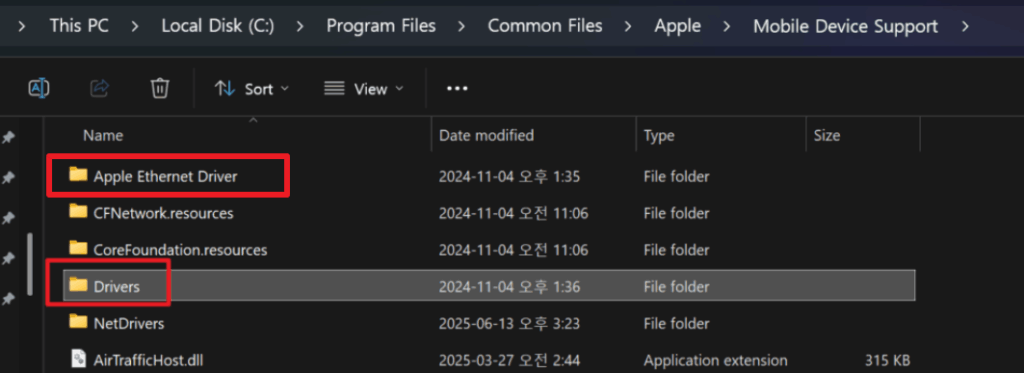This screenshot has width=1024, height=373.
Task: Select the Drivers folder row
Action: click(489, 286)
